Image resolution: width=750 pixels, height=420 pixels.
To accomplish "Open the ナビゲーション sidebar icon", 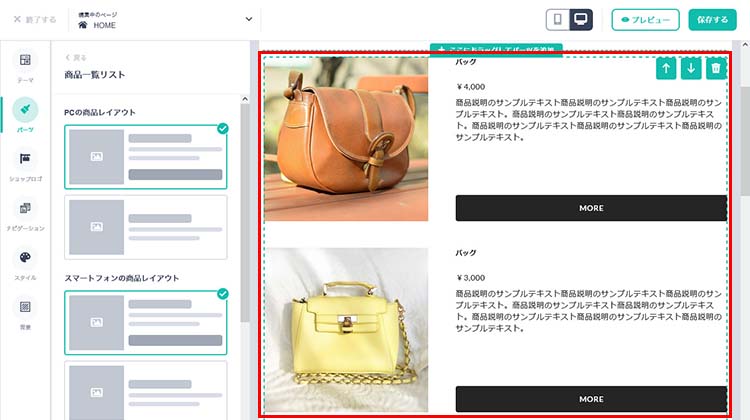I will tap(25, 208).
